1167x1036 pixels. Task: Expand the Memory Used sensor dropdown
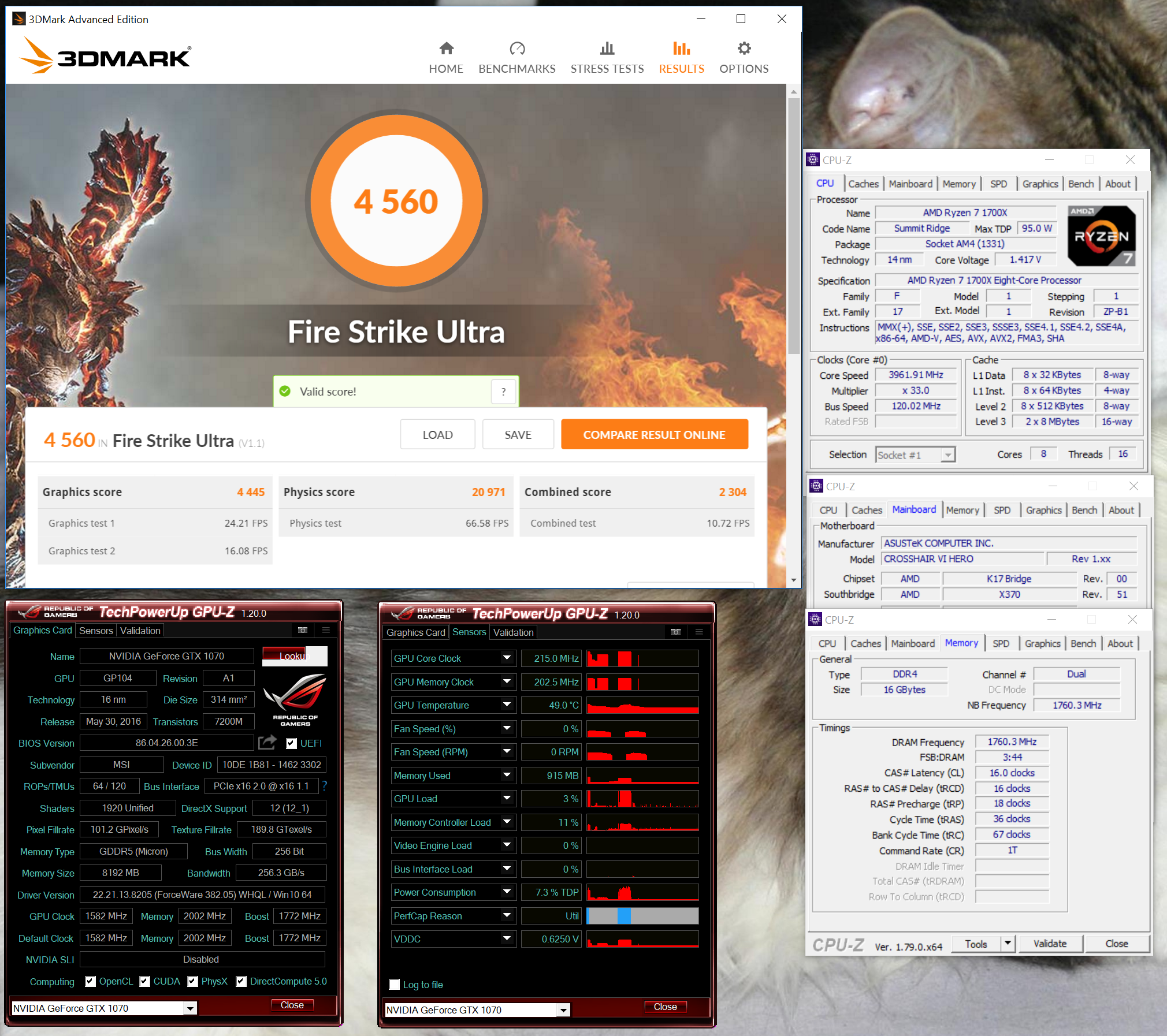(507, 776)
